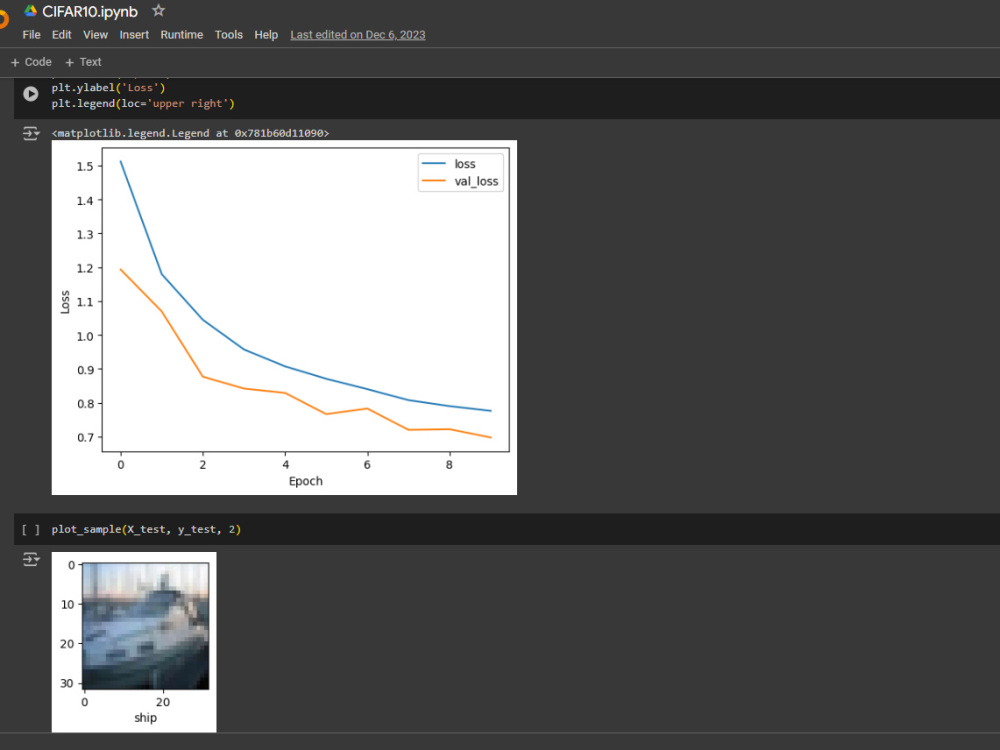Run the first code cell's play button
1000x750 pixels.
[x=30, y=93]
